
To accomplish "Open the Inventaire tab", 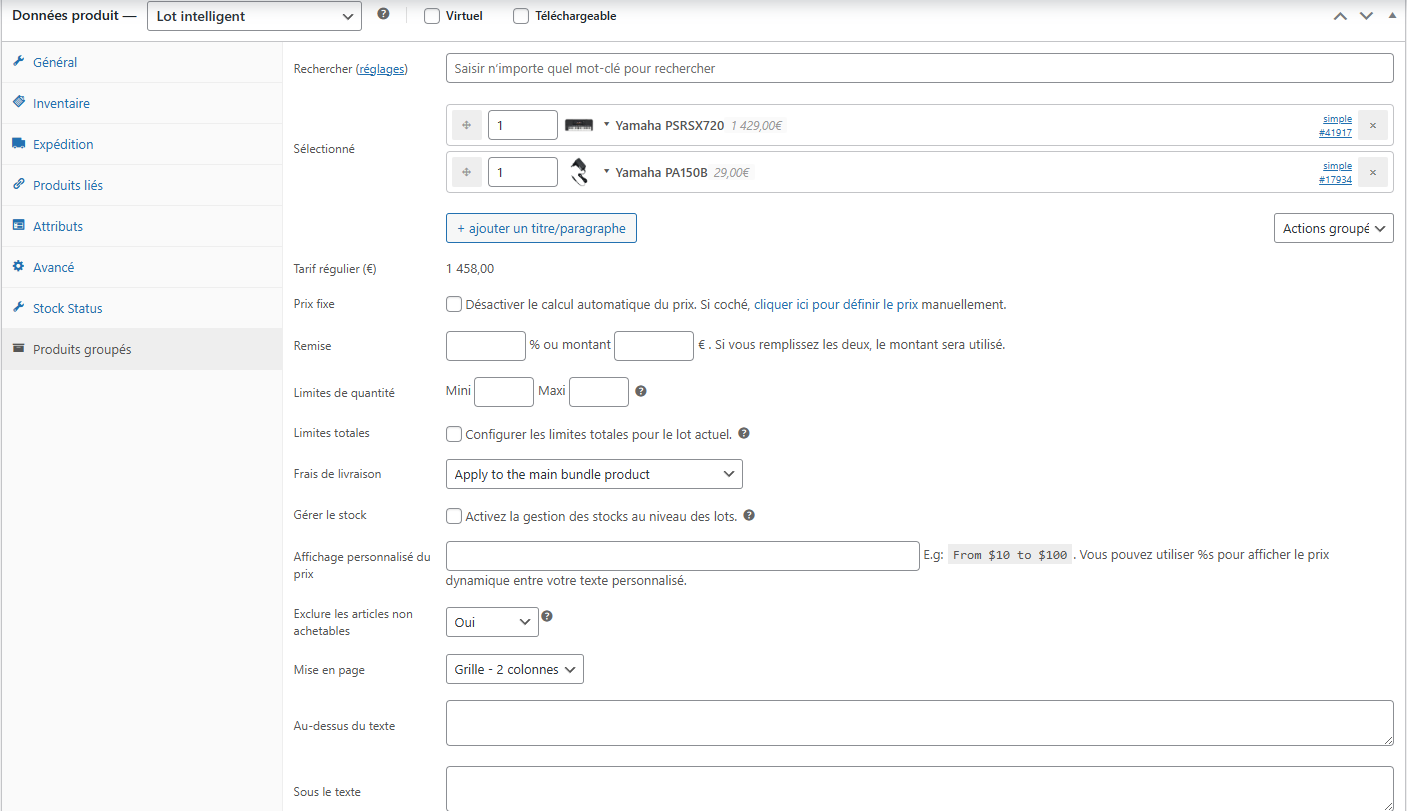I will tap(61, 103).
